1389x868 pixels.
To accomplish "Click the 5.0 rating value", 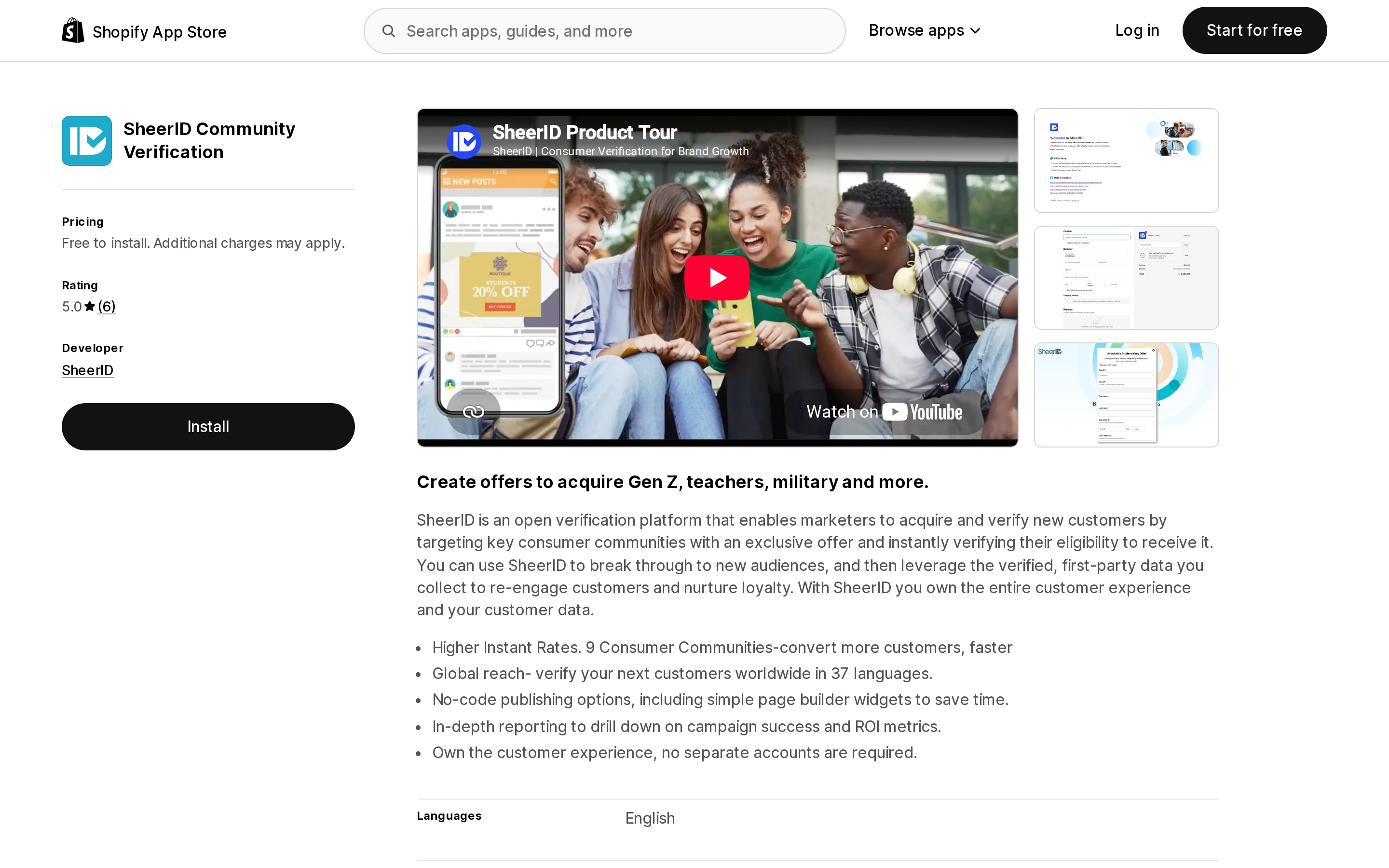I will click(72, 307).
